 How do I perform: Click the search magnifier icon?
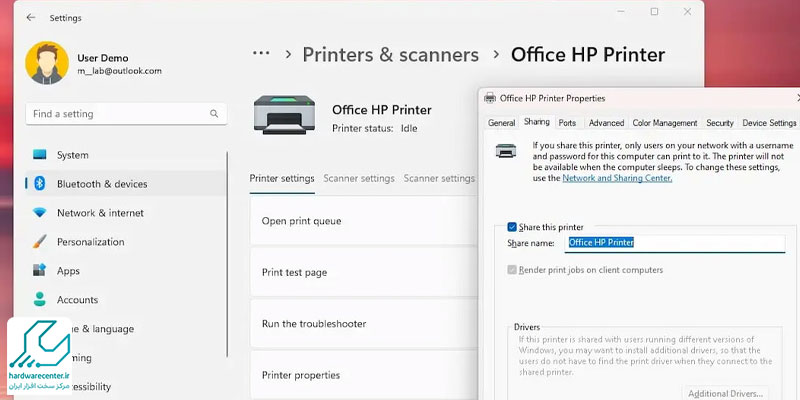click(x=214, y=114)
